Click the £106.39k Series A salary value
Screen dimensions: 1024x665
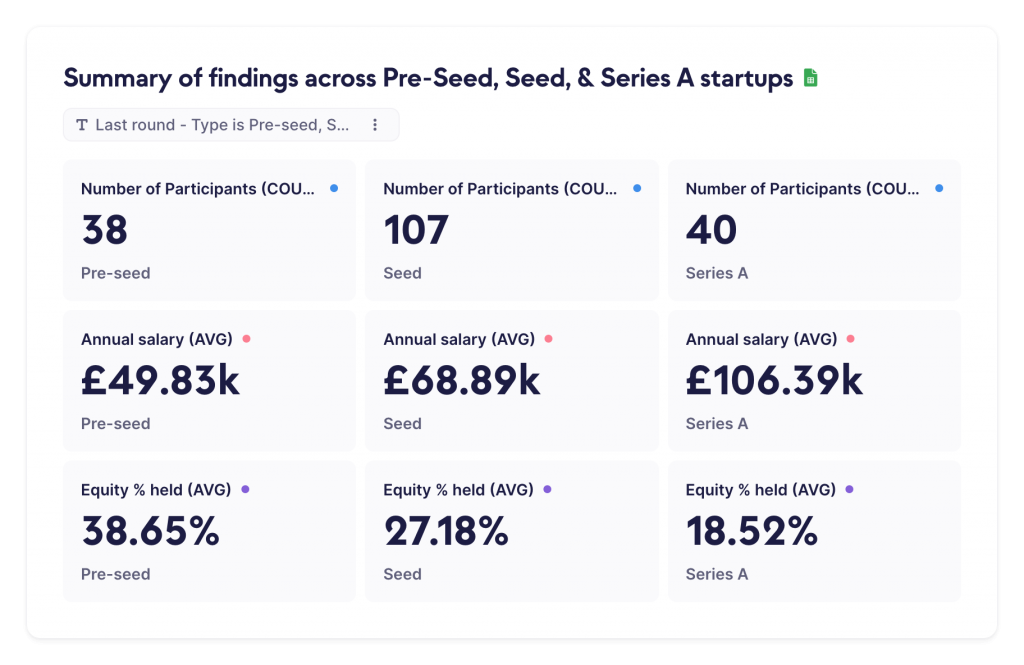pos(774,381)
